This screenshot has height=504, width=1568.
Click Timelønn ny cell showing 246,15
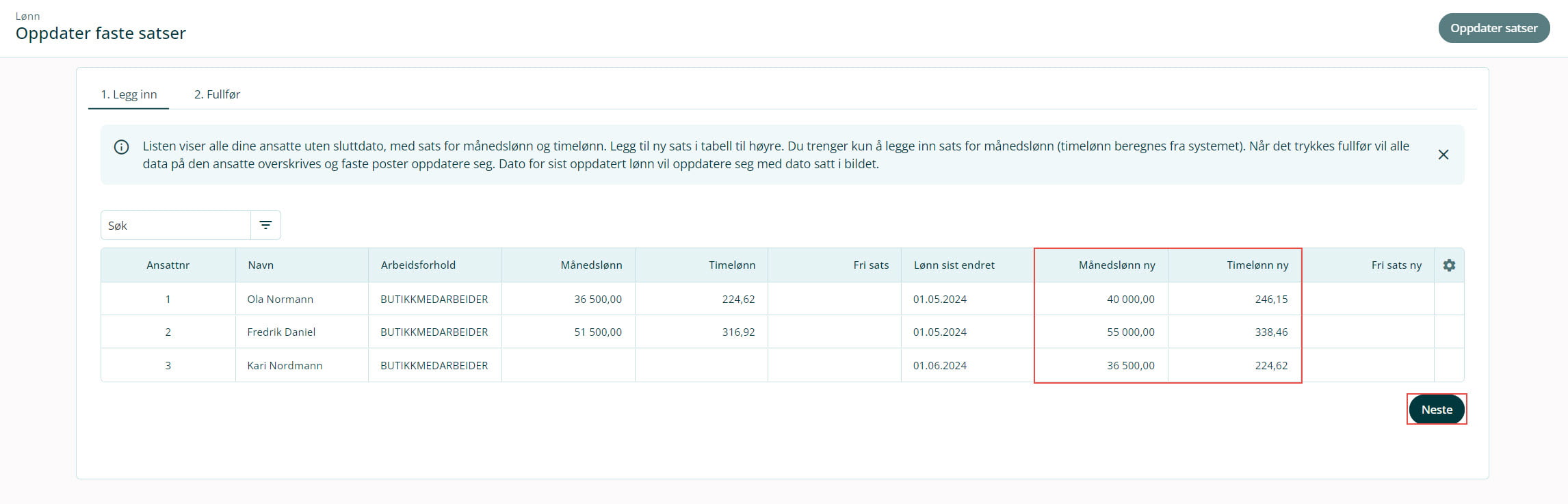1234,299
